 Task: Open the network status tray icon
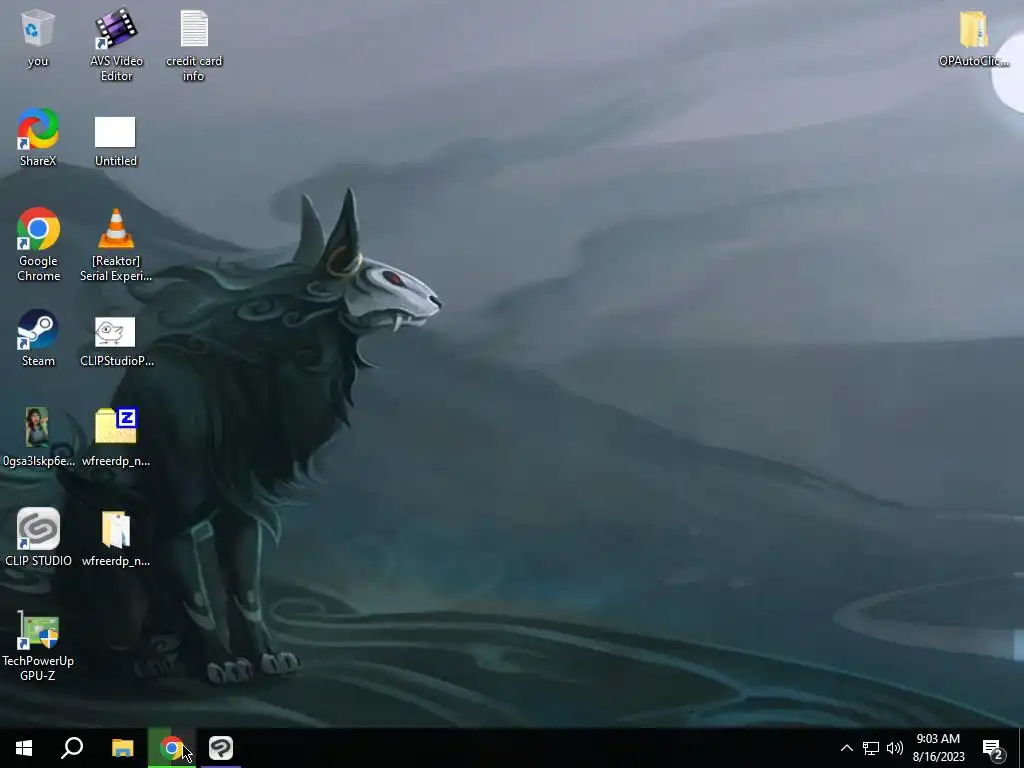(x=871, y=748)
